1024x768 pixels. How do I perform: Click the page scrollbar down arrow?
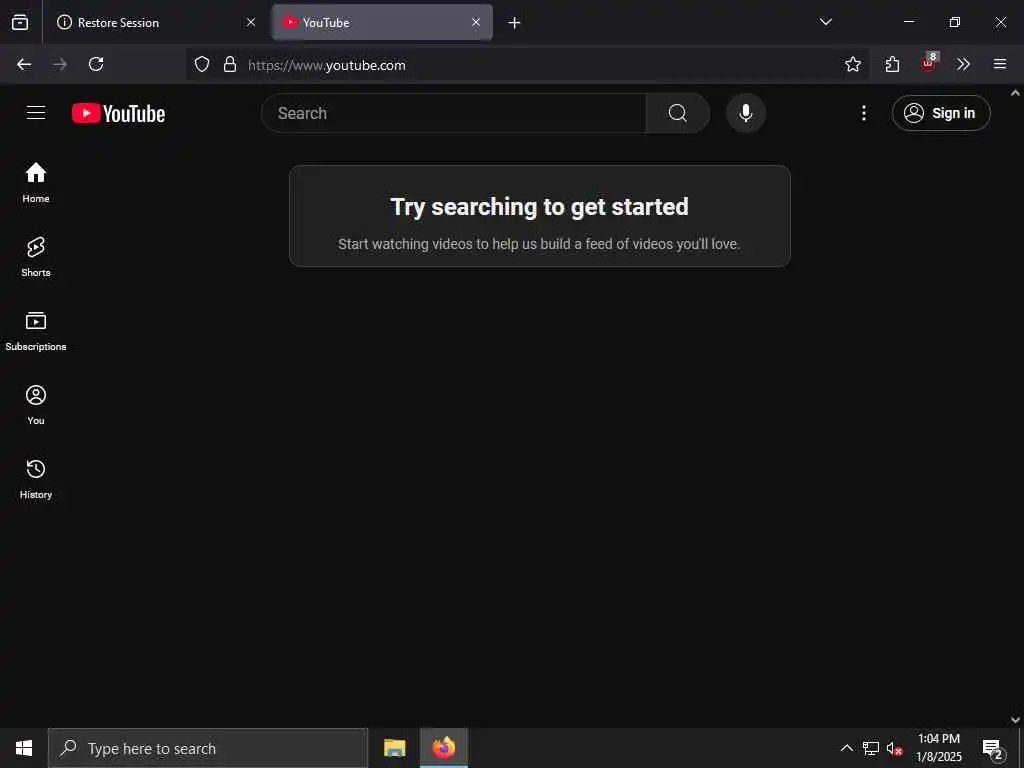(1016, 720)
